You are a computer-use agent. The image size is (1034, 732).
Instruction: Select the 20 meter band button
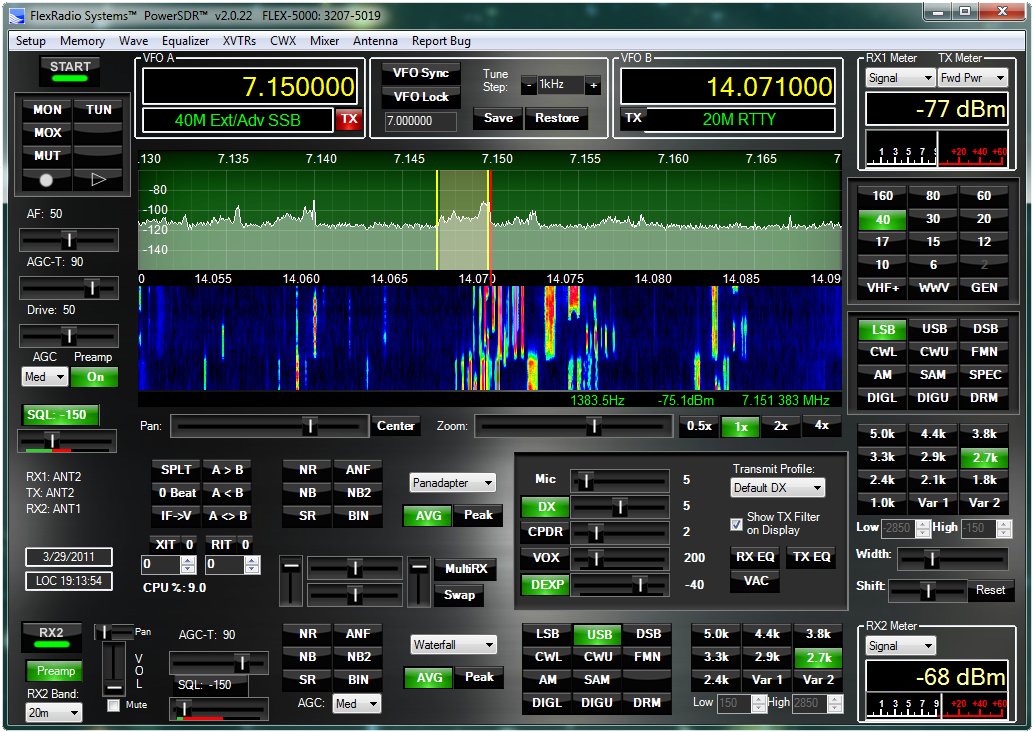point(984,219)
